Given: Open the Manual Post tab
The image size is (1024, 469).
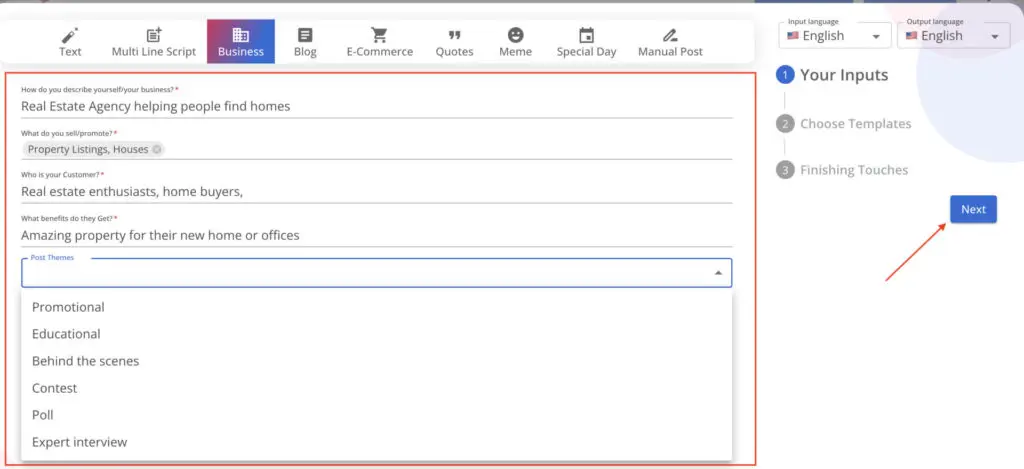Looking at the screenshot, I should click(x=670, y=42).
